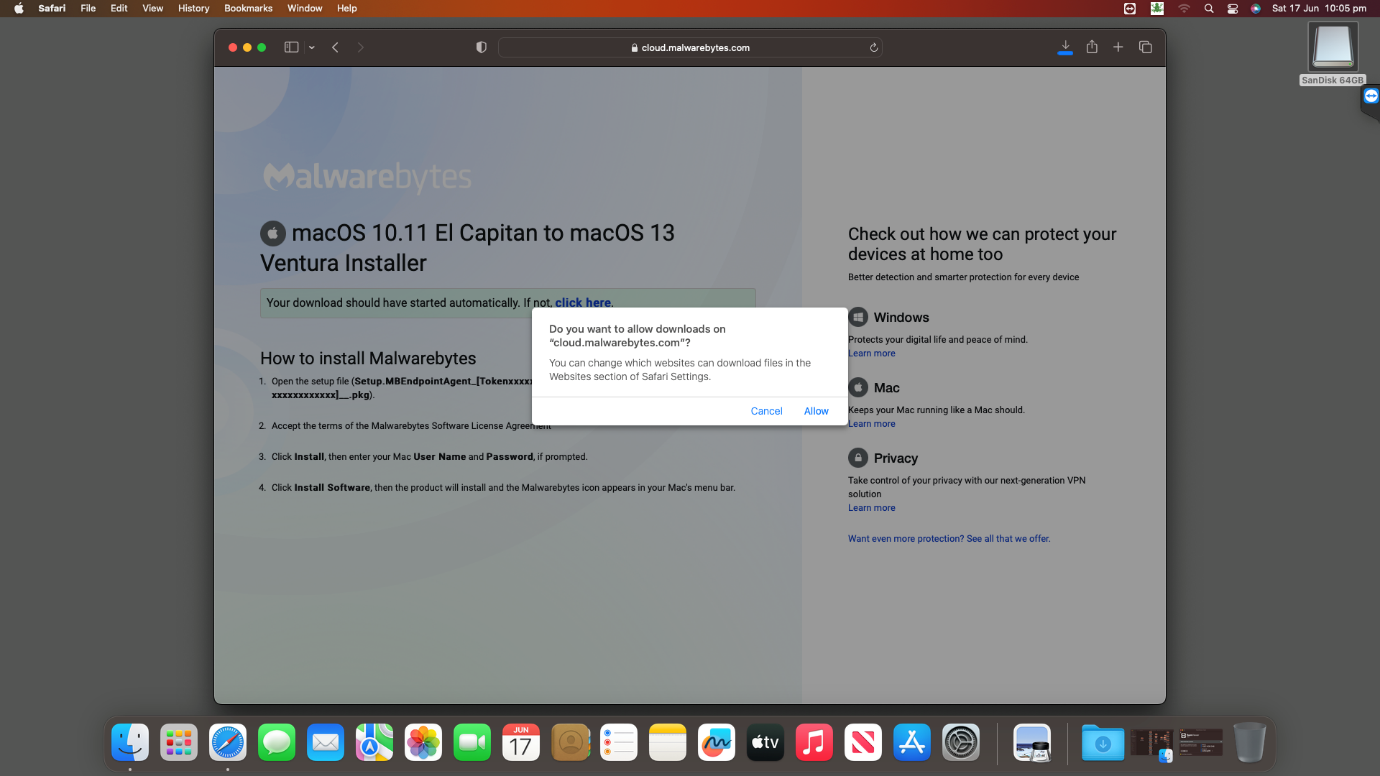
Task: Show Safari downloads
Action: [1065, 47]
